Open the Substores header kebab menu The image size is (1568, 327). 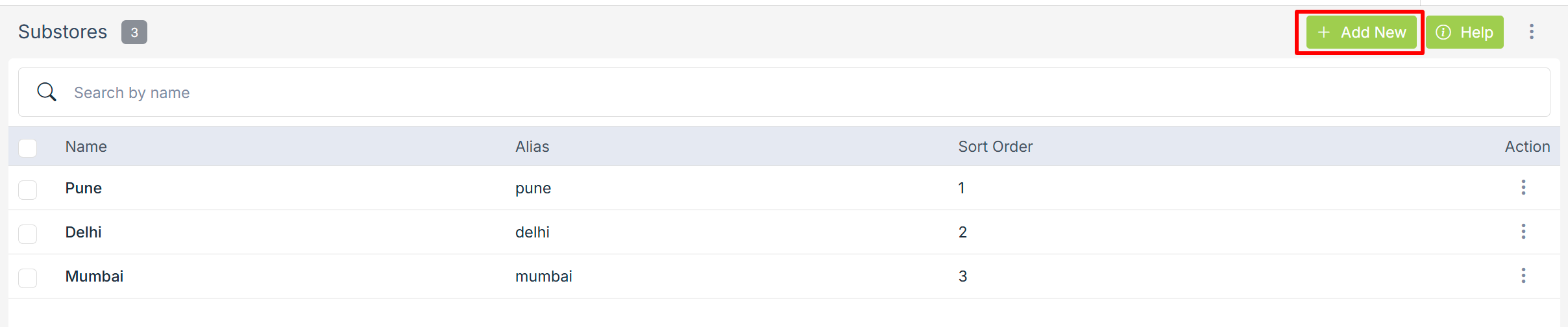1532,32
